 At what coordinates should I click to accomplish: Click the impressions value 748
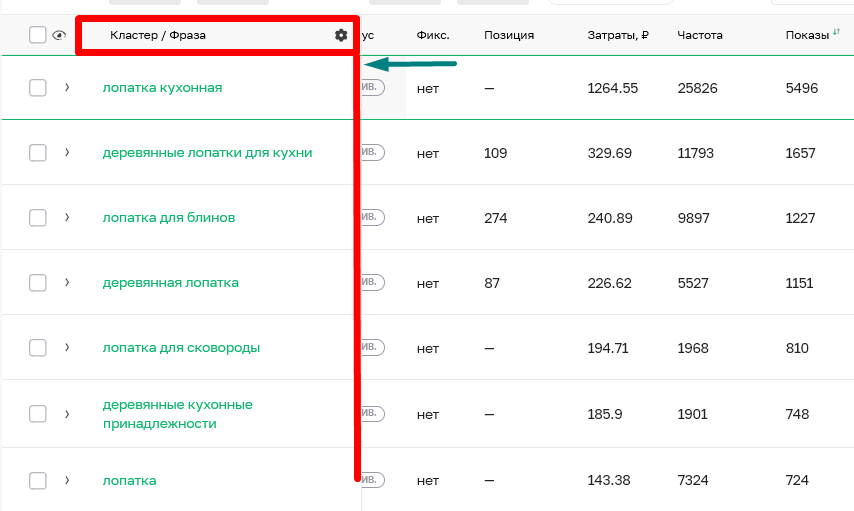point(797,414)
